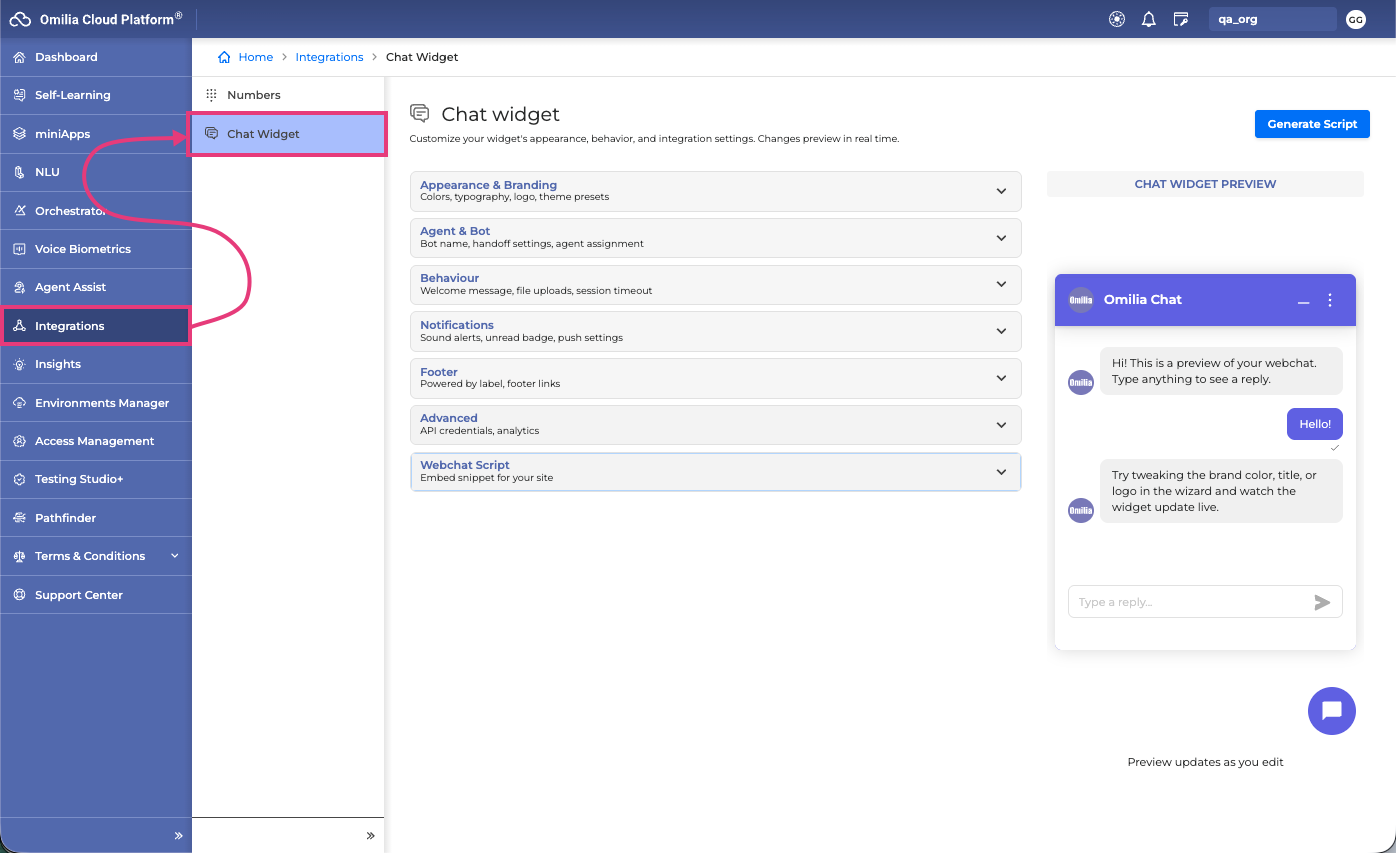
Task: Collapse the main sidebar with double chevron
Action: (179, 835)
